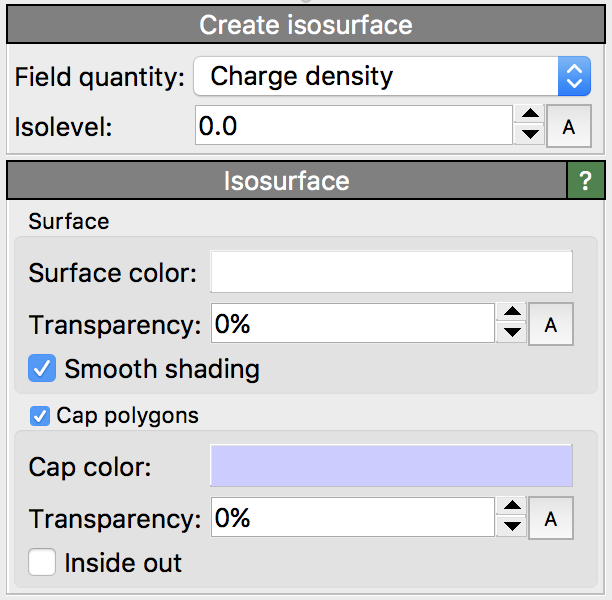Click the Isosurface panel title bar
Image resolution: width=612 pixels, height=600 pixels.
pyautogui.click(x=286, y=181)
